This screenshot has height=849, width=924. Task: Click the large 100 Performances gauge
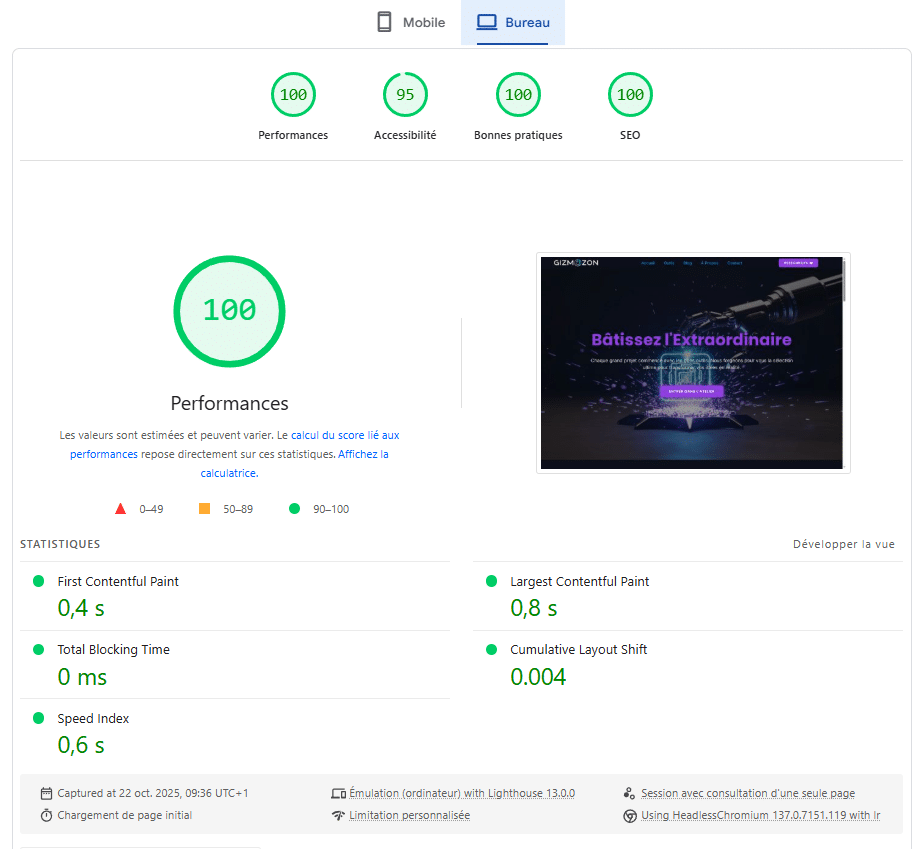[x=229, y=310]
